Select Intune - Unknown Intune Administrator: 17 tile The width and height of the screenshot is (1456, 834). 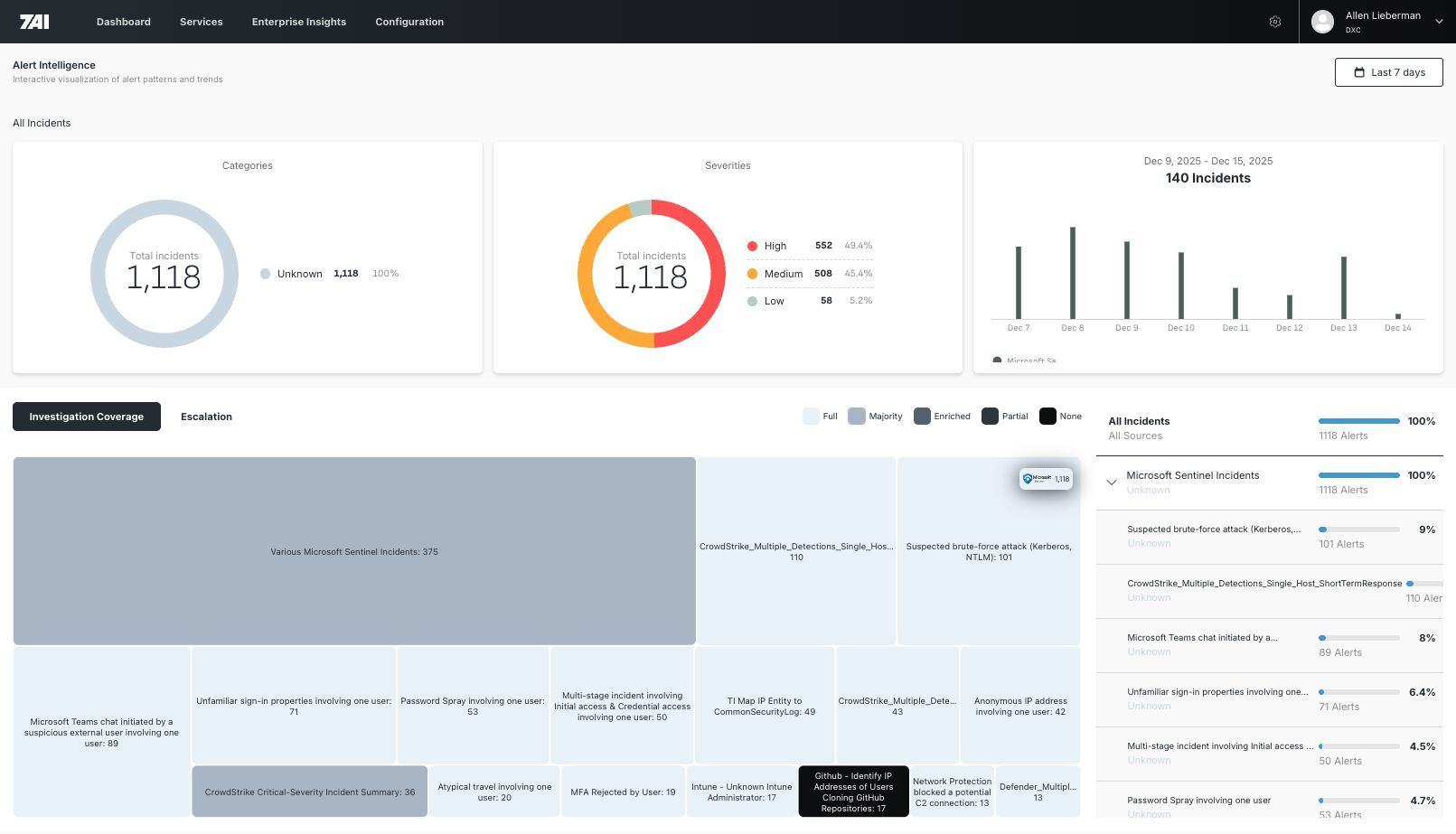(741, 792)
